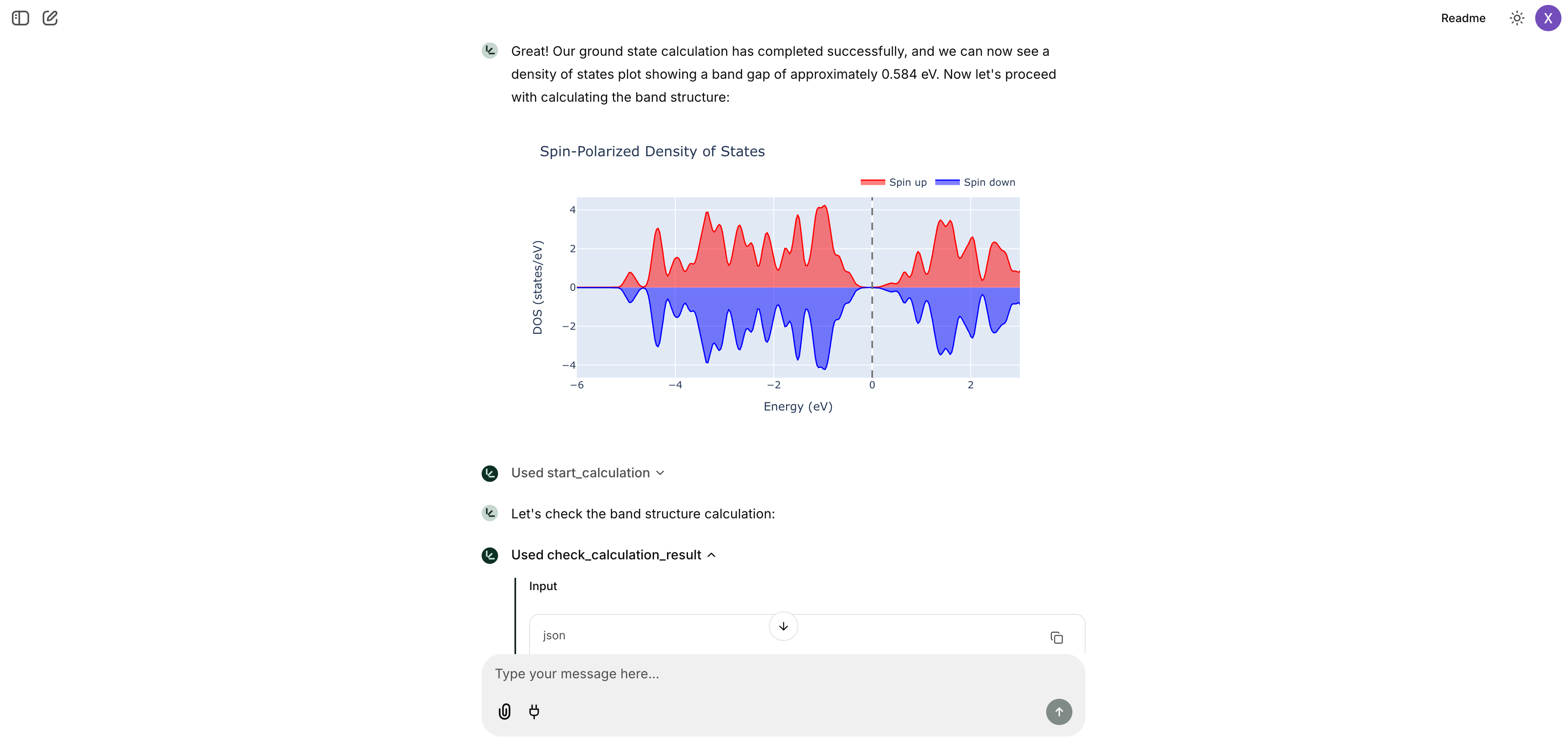Copy the json code block
This screenshot has width=1568, height=748.
(1057, 637)
